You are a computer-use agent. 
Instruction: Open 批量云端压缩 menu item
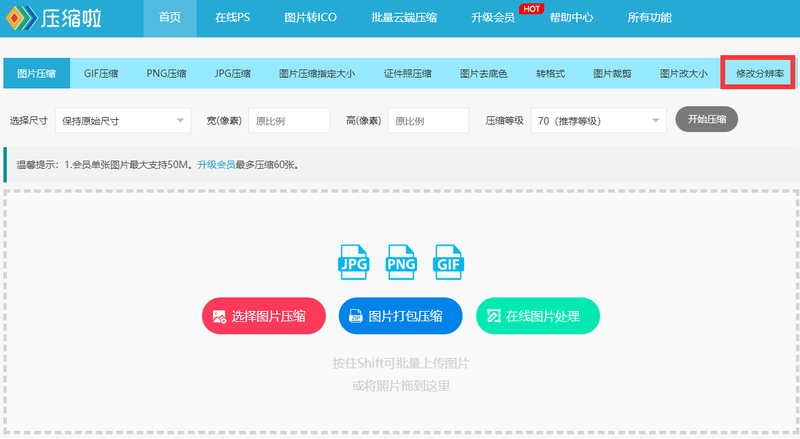(404, 18)
